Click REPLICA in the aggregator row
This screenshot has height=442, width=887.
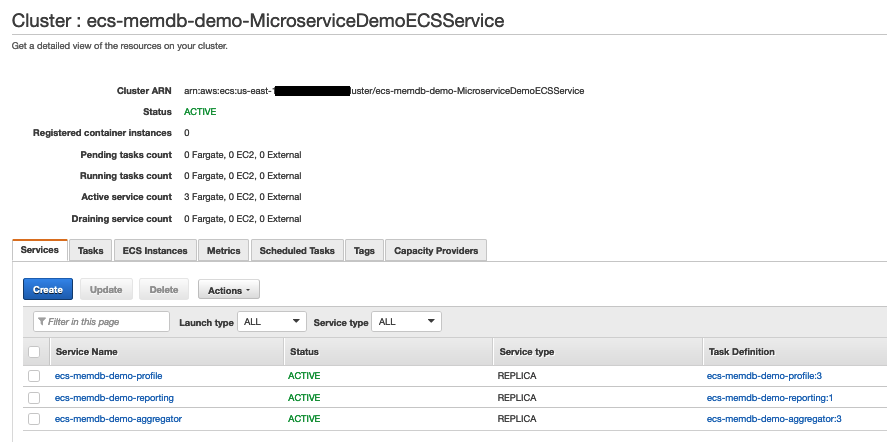517,419
